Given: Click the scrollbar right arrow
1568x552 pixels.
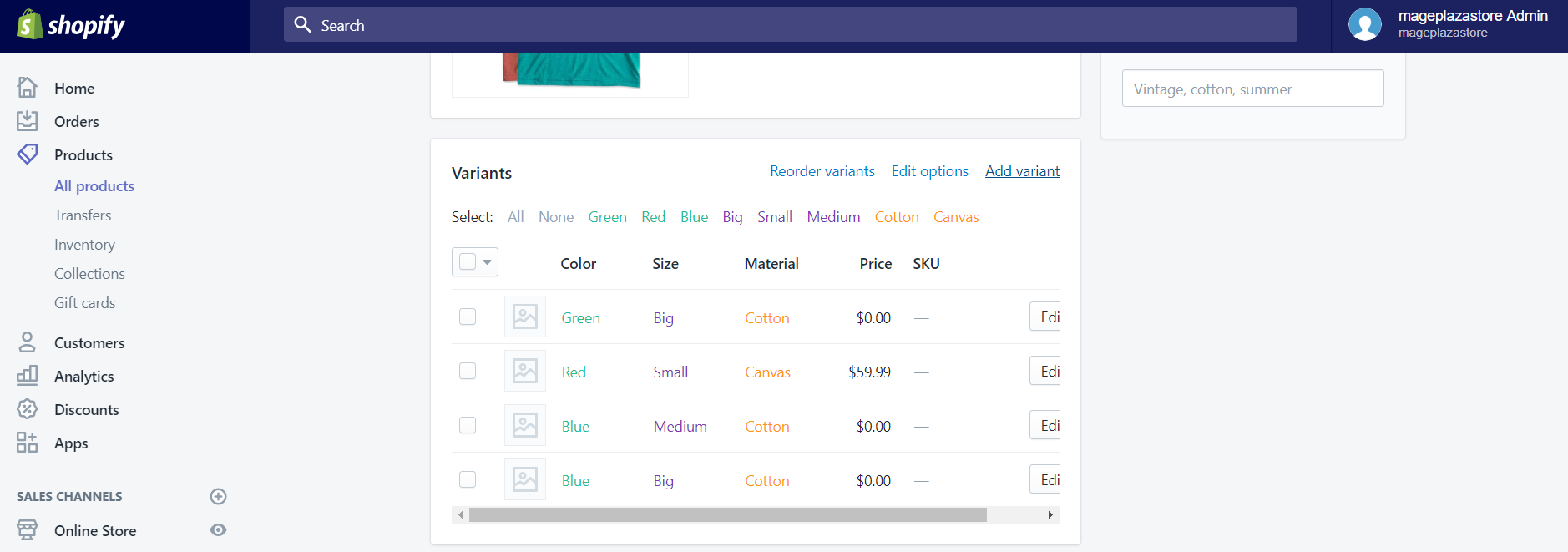Looking at the screenshot, I should [x=1050, y=515].
